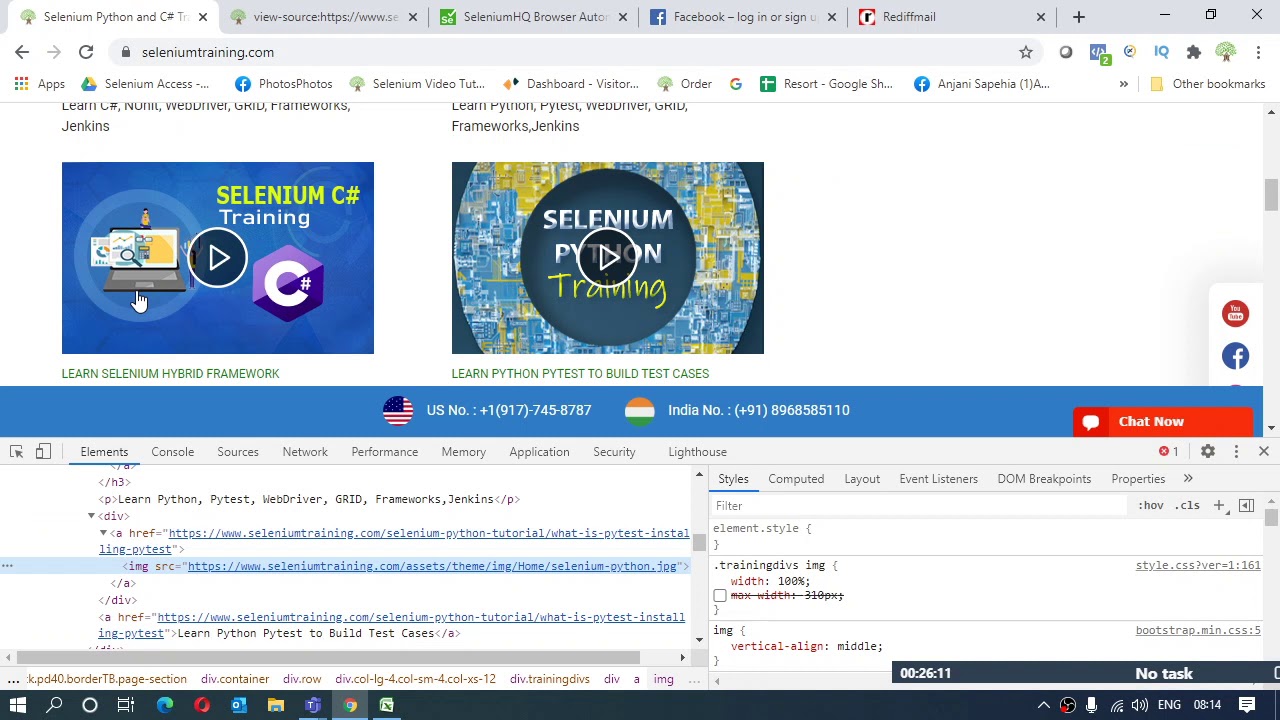This screenshot has width=1280, height=720.
Task: Open selenium-python.jpg image source link
Action: tap(432, 566)
